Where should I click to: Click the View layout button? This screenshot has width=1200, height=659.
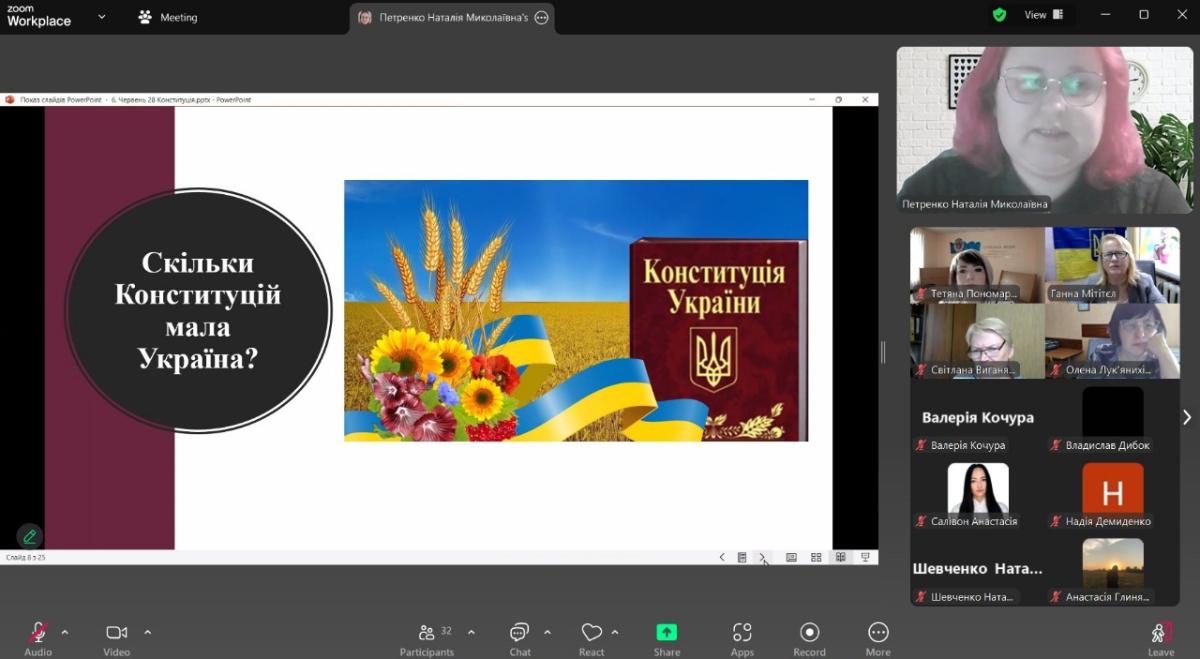click(1044, 15)
